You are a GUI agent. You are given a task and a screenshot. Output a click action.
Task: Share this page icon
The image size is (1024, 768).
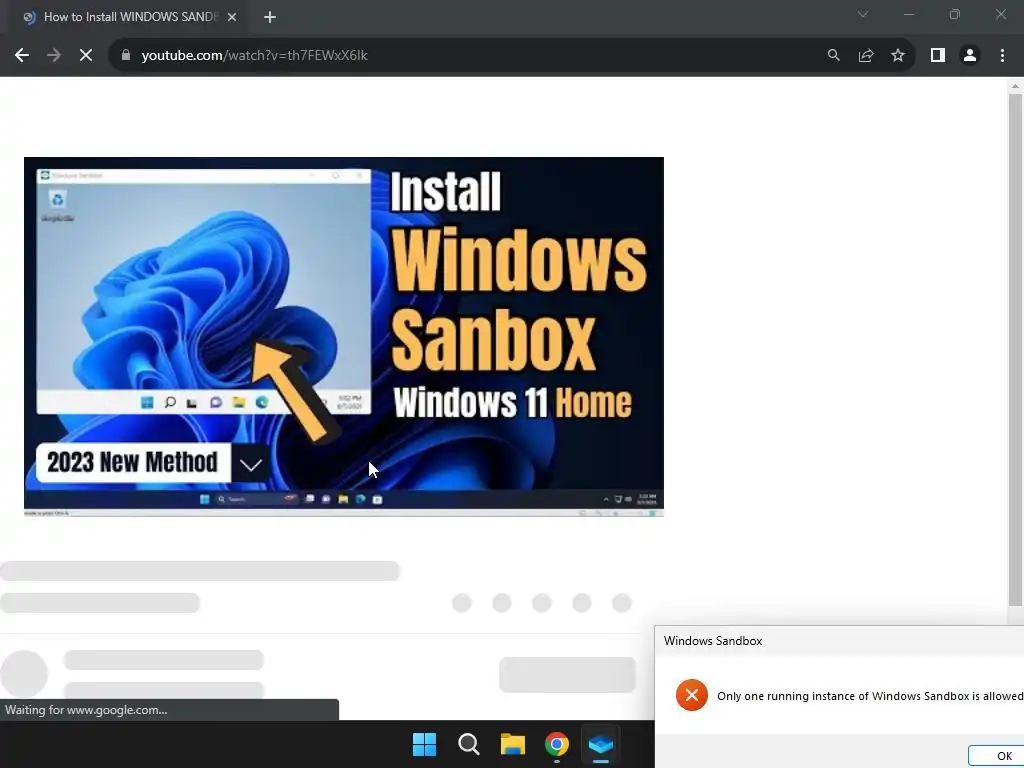pos(866,56)
